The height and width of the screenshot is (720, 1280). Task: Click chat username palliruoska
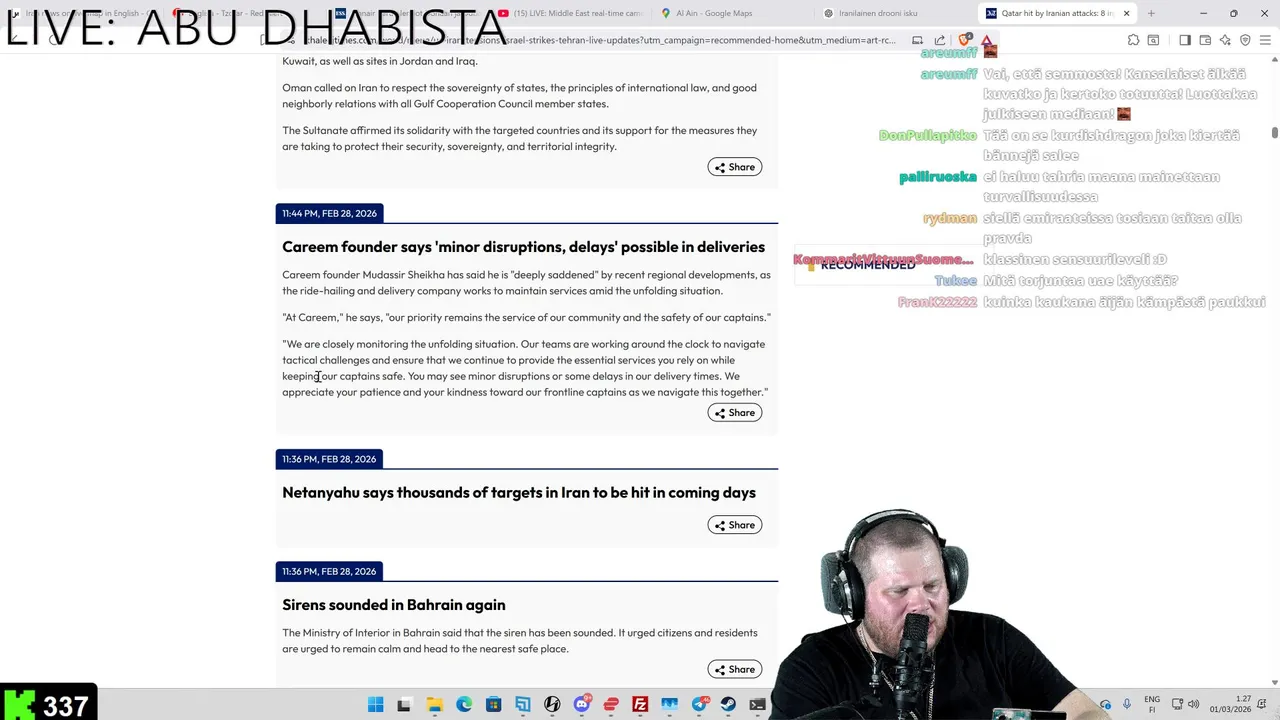click(938, 177)
